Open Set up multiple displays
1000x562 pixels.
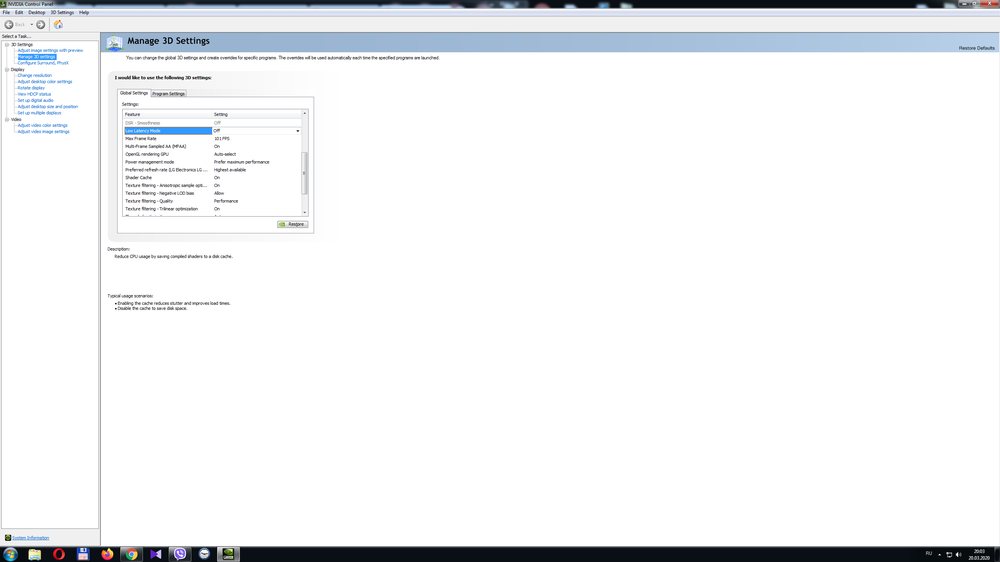tap(39, 113)
